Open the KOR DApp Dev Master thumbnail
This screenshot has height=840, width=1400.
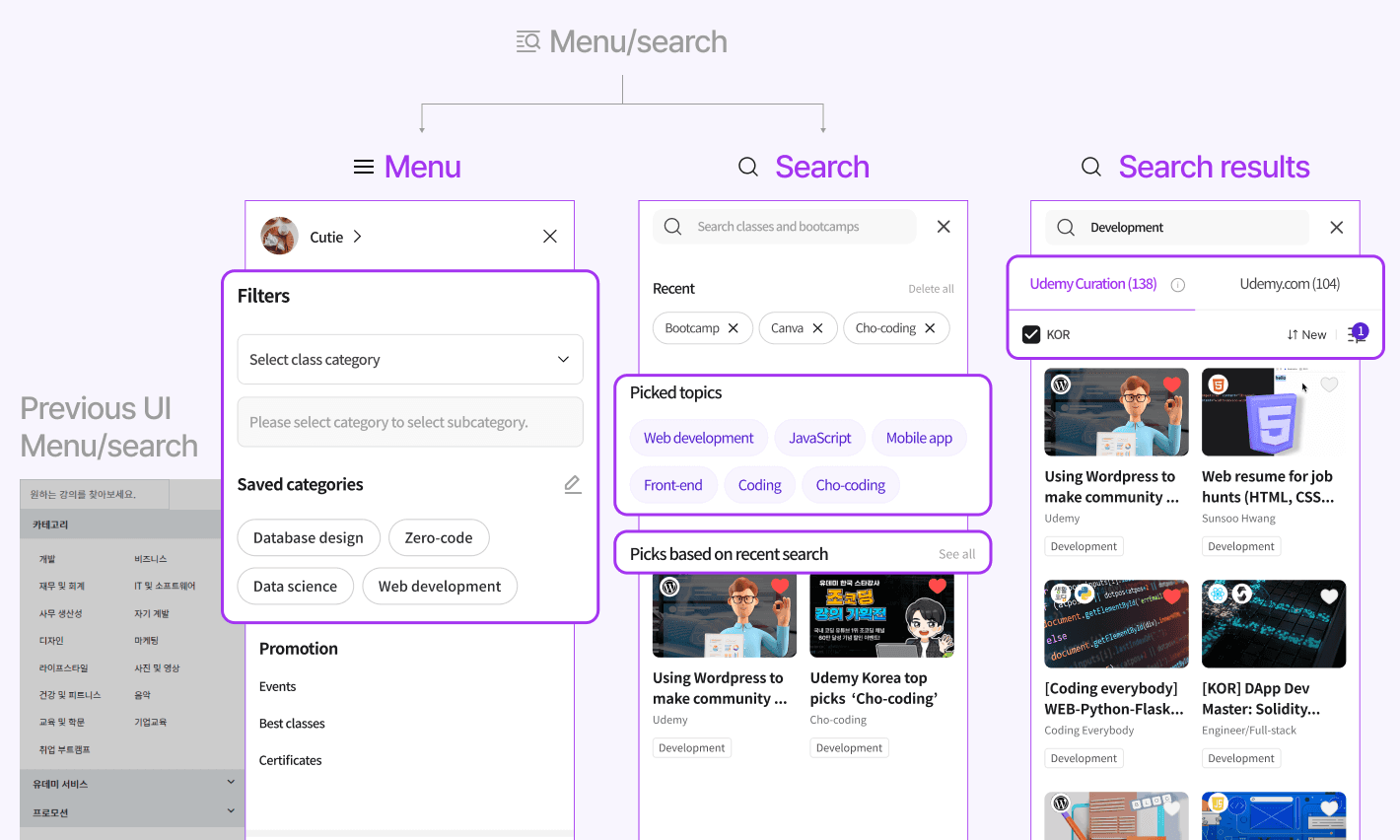click(x=1274, y=624)
